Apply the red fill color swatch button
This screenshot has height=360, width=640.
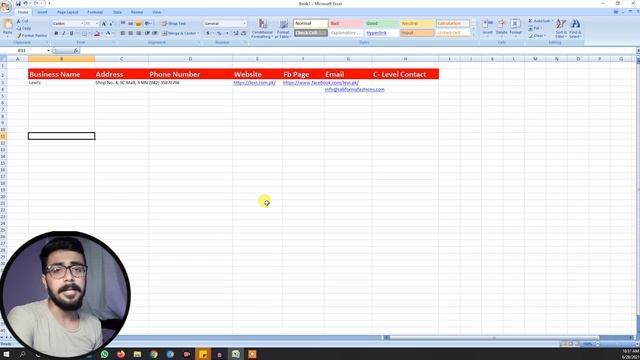tap(97, 33)
